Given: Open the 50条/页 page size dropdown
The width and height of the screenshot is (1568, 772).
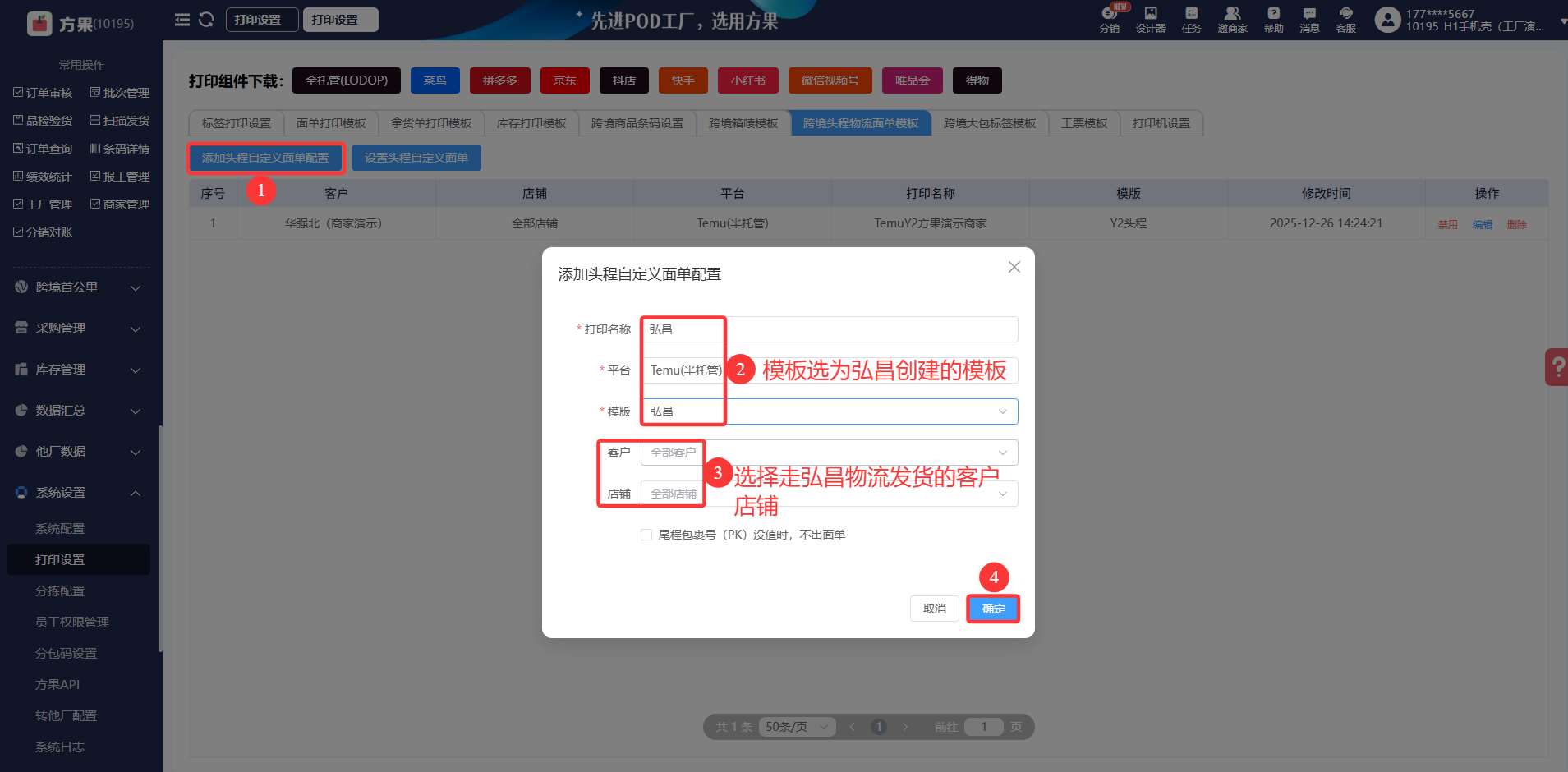Looking at the screenshot, I should pyautogui.click(x=797, y=727).
